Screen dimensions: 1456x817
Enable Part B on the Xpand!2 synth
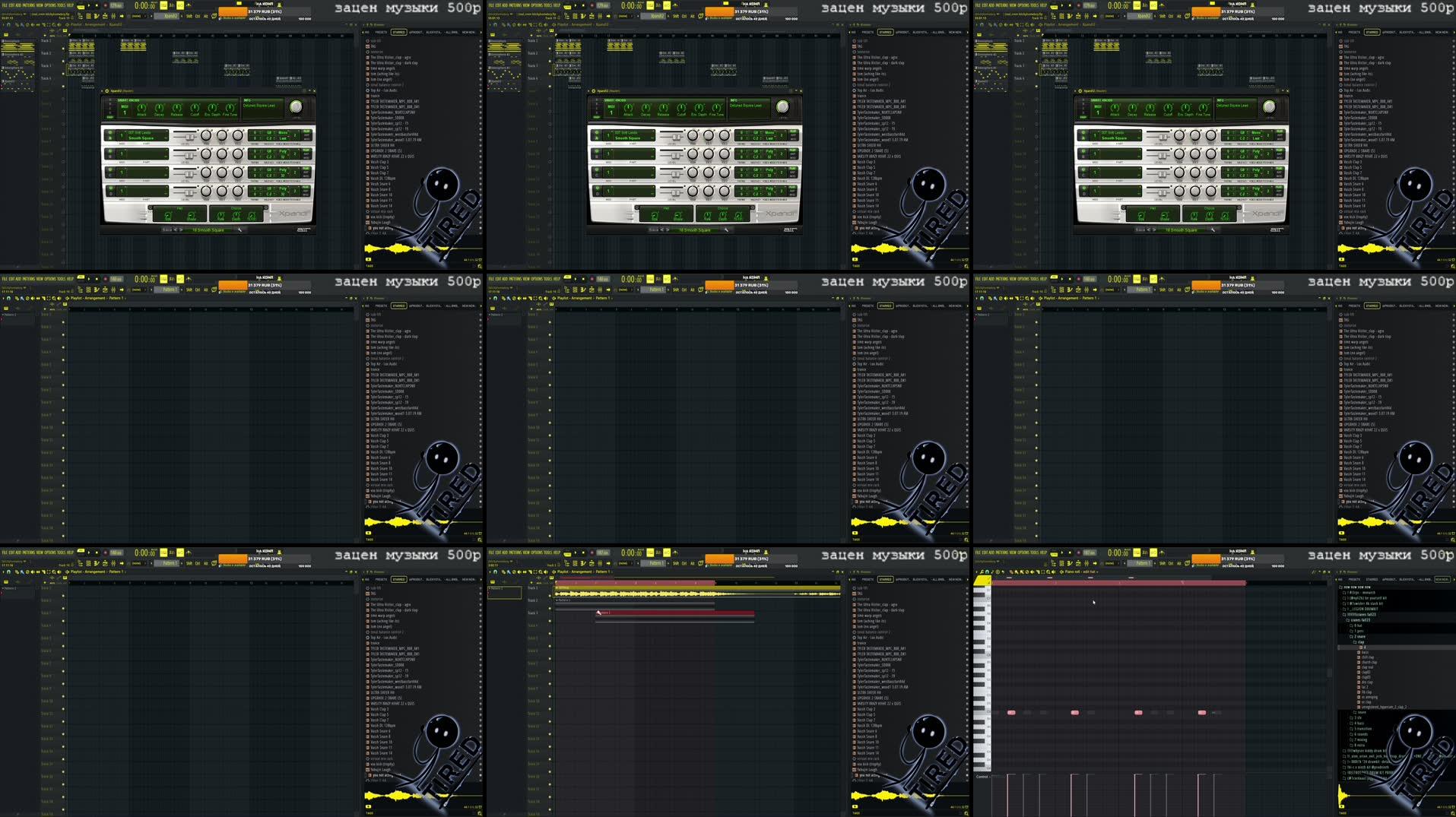click(x=111, y=155)
